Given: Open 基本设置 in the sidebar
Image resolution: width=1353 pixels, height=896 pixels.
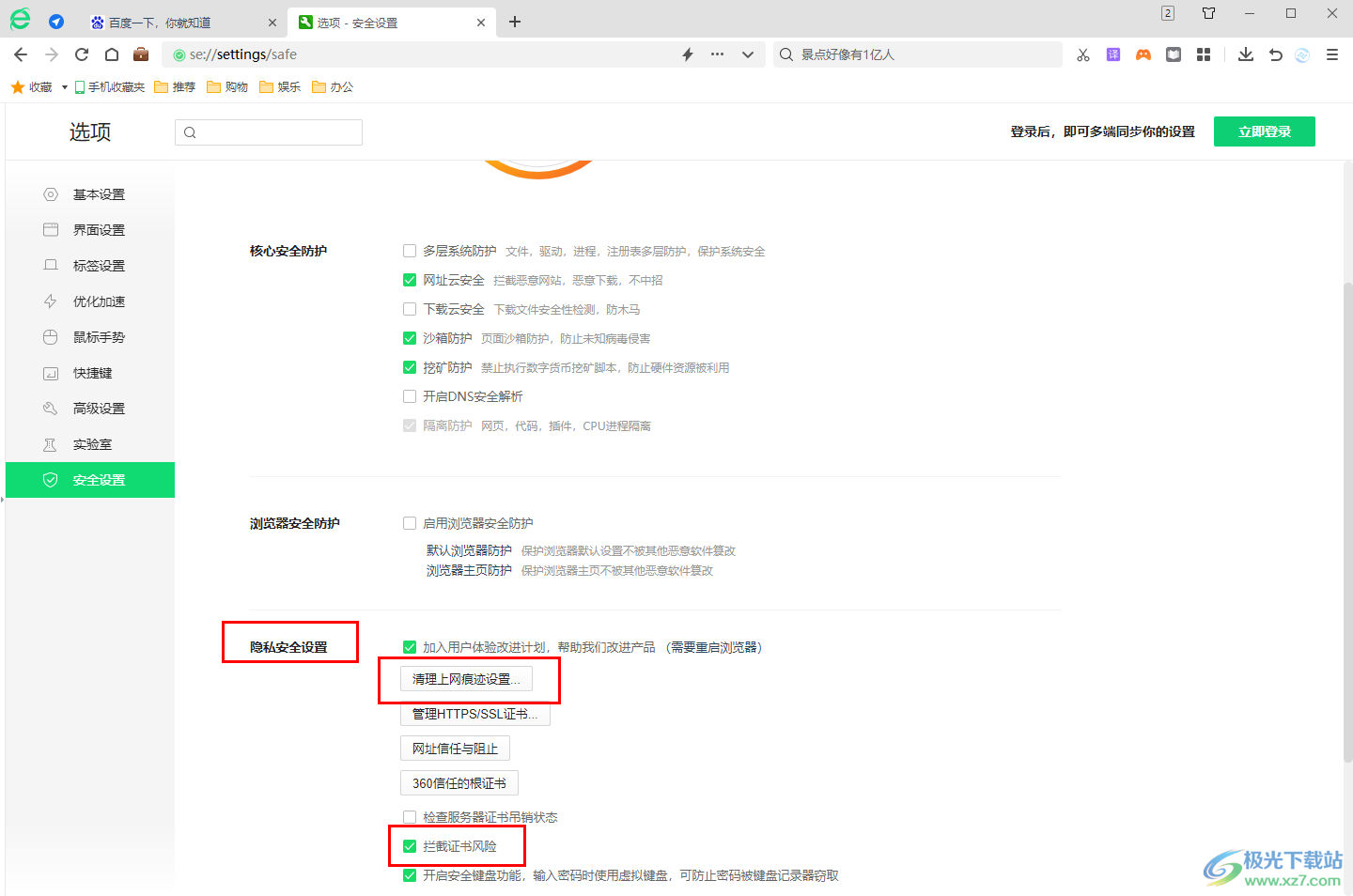Looking at the screenshot, I should click(x=90, y=194).
